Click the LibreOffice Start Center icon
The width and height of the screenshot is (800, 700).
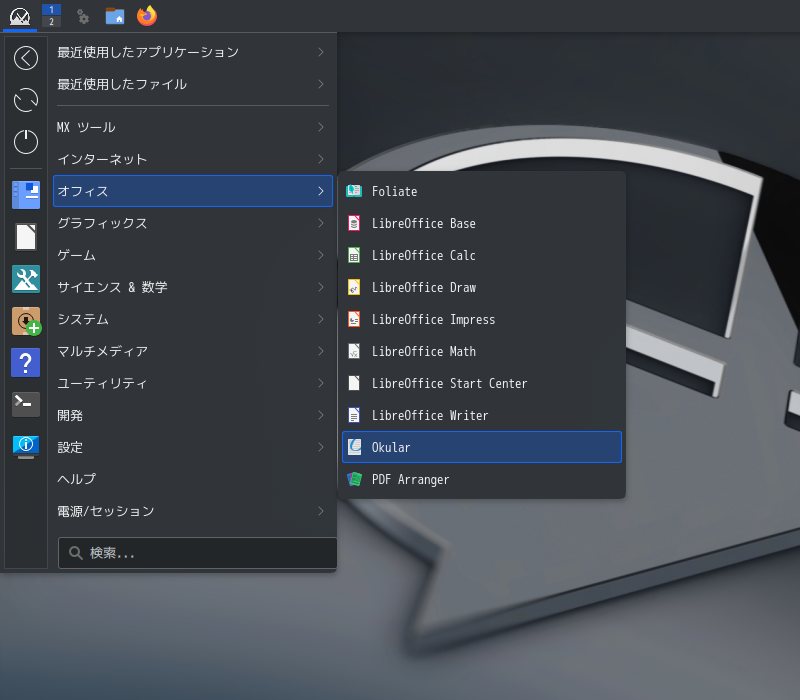click(354, 383)
